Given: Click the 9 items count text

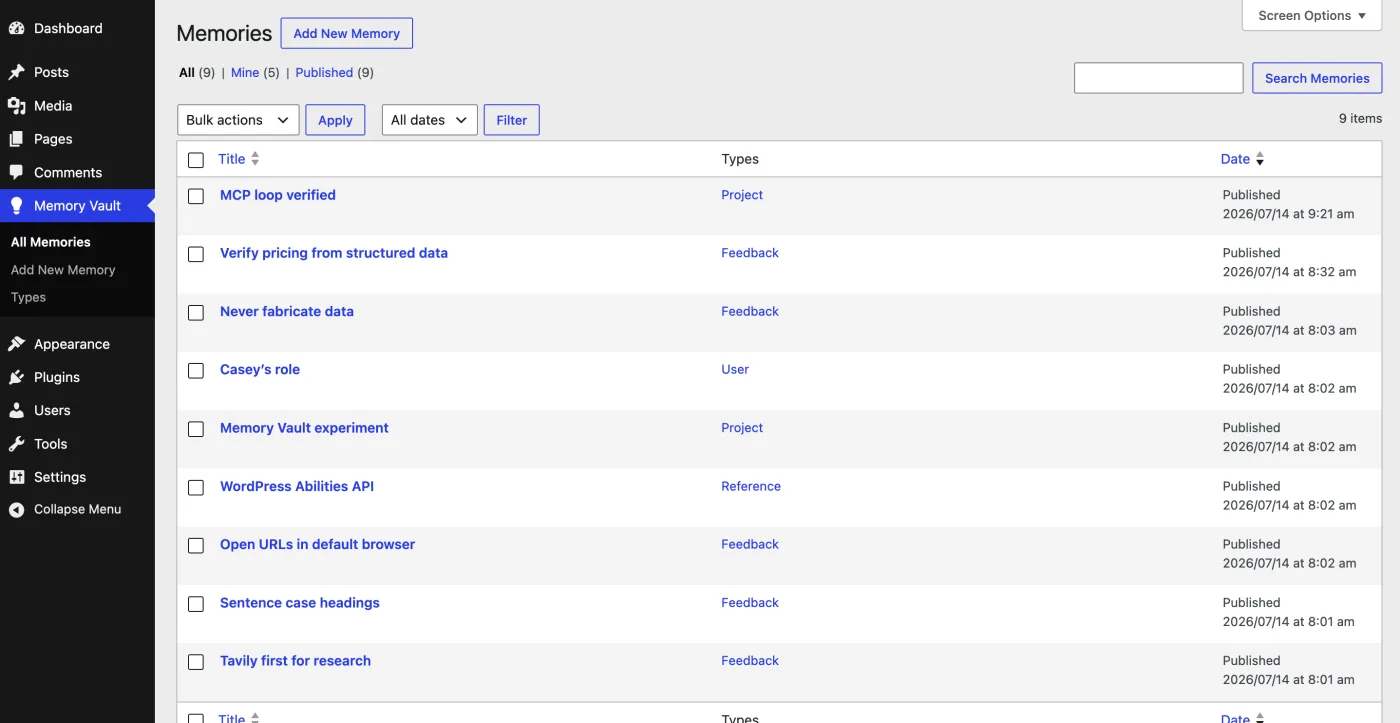Looking at the screenshot, I should pyautogui.click(x=1360, y=118).
